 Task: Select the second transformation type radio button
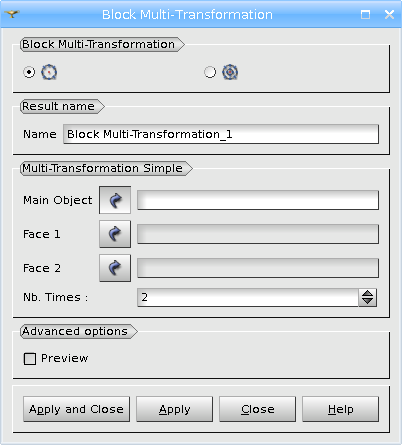click(210, 72)
